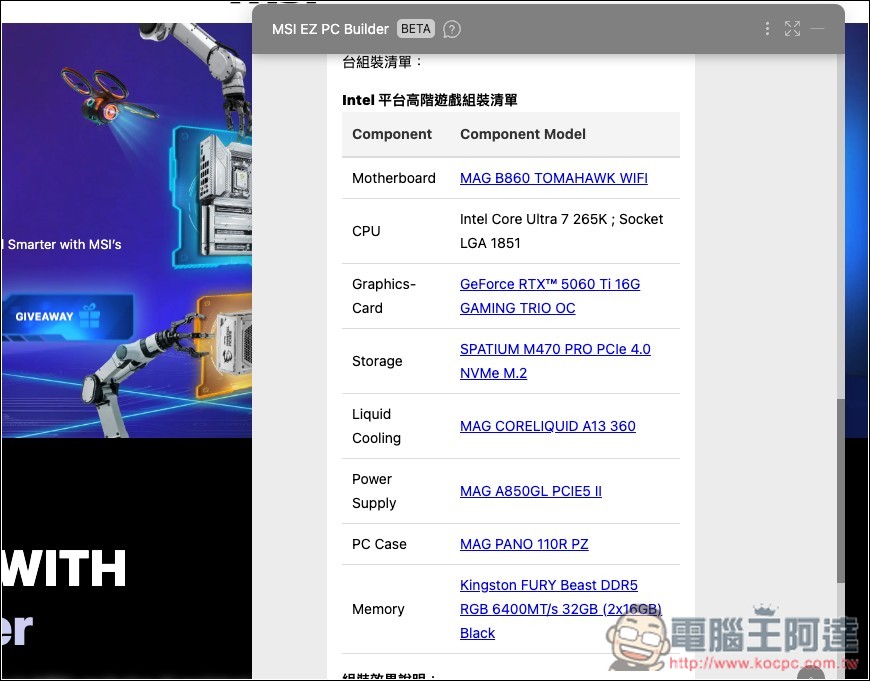Open the three-dot options menu

coord(767,29)
